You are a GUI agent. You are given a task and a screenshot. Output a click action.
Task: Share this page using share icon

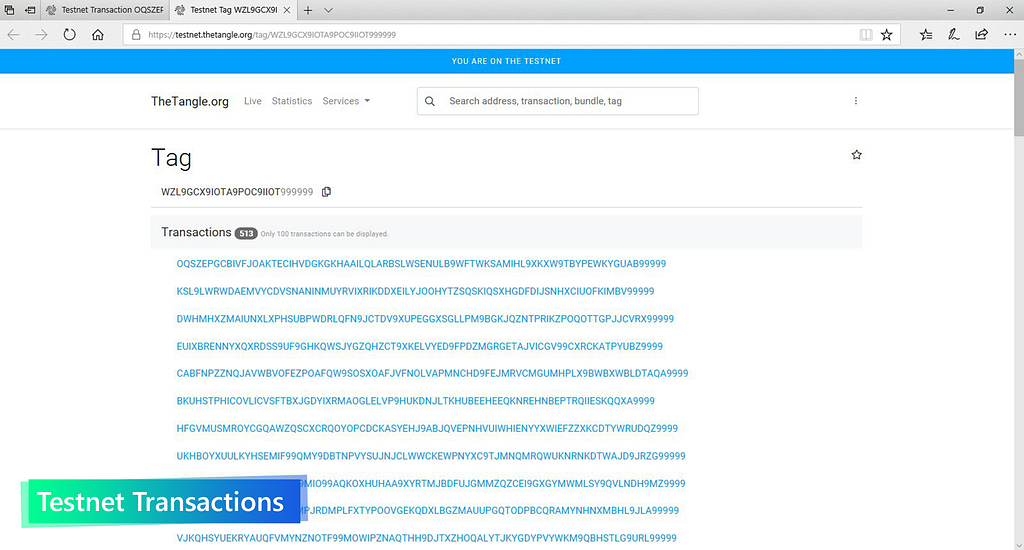pyautogui.click(x=981, y=35)
